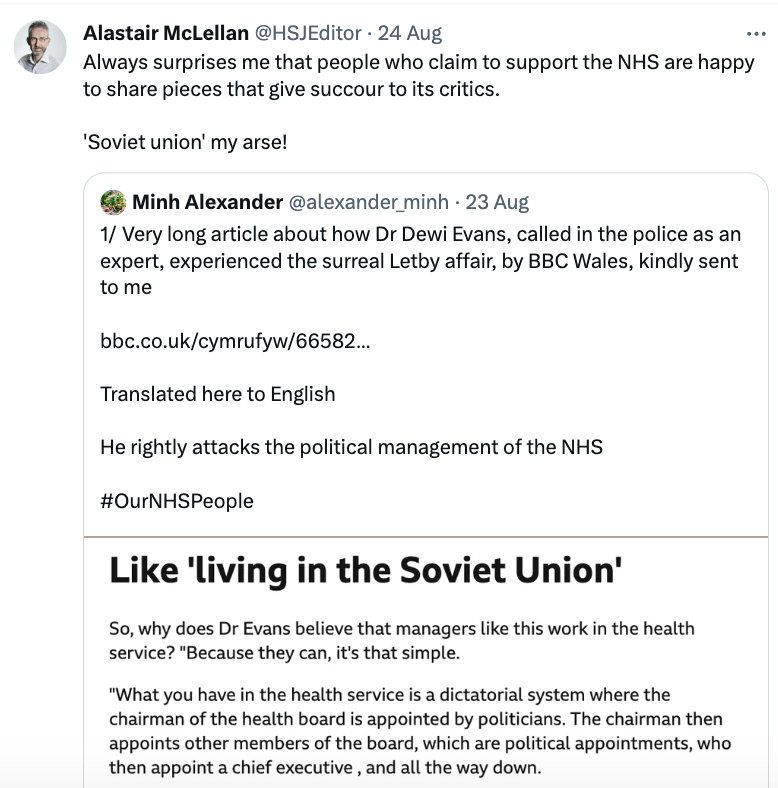Open Alastair McLellan's display name link
This screenshot has height=788, width=778.
(166, 33)
